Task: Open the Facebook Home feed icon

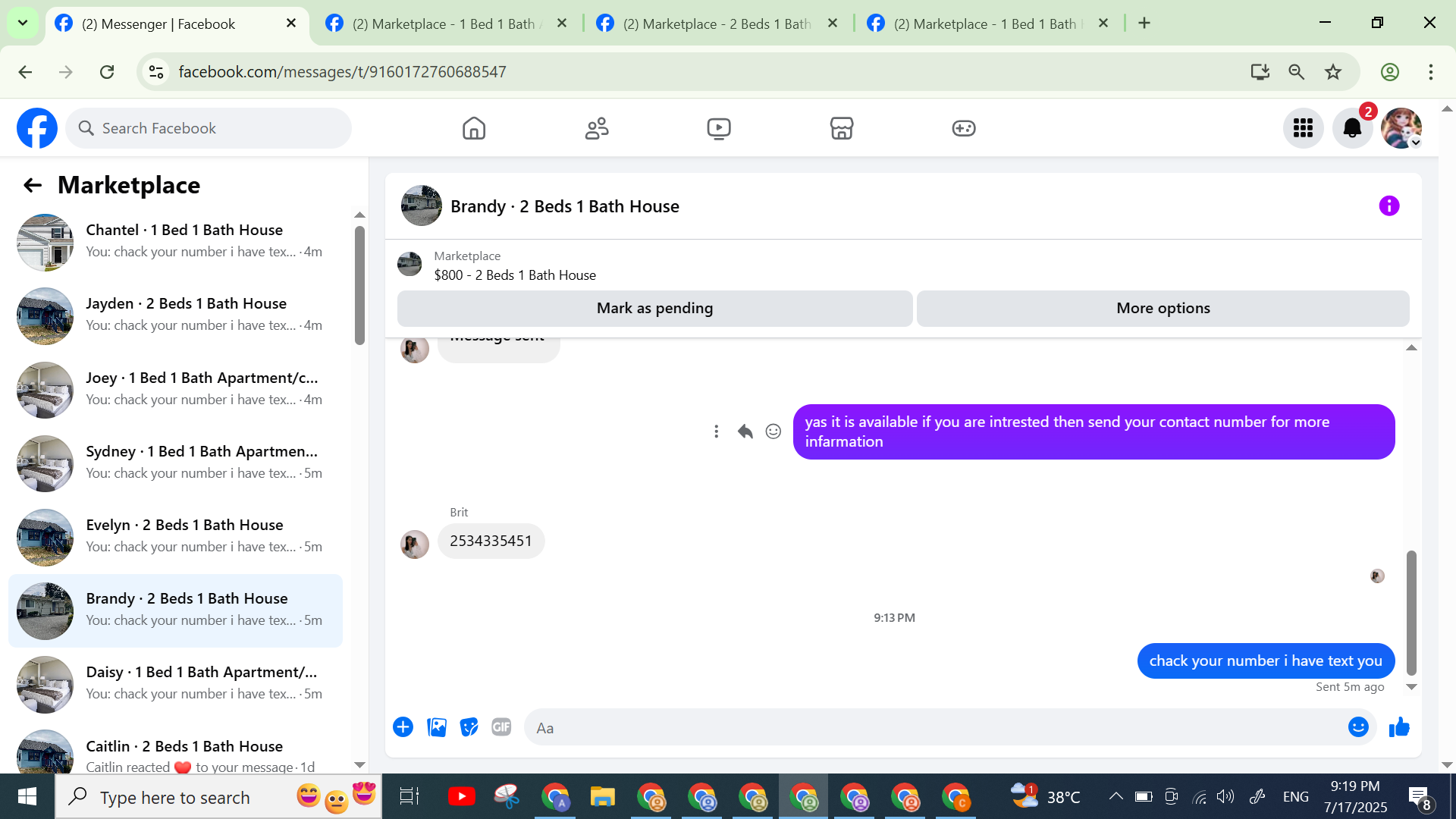Action: pyautogui.click(x=474, y=128)
